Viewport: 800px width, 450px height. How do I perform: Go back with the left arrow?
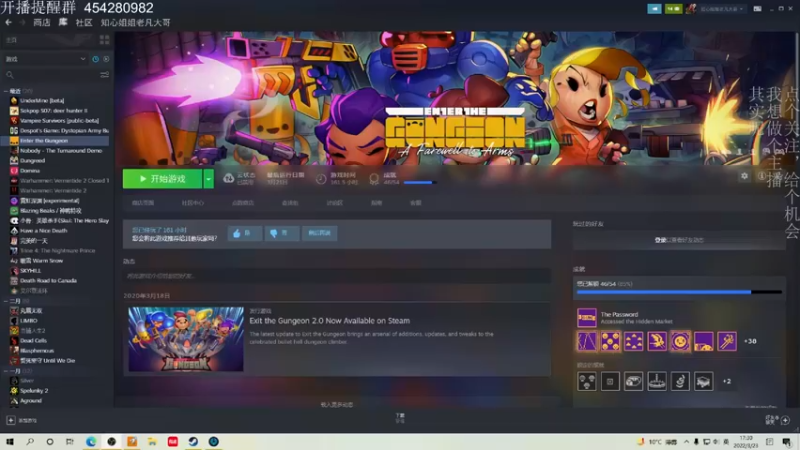(8, 22)
